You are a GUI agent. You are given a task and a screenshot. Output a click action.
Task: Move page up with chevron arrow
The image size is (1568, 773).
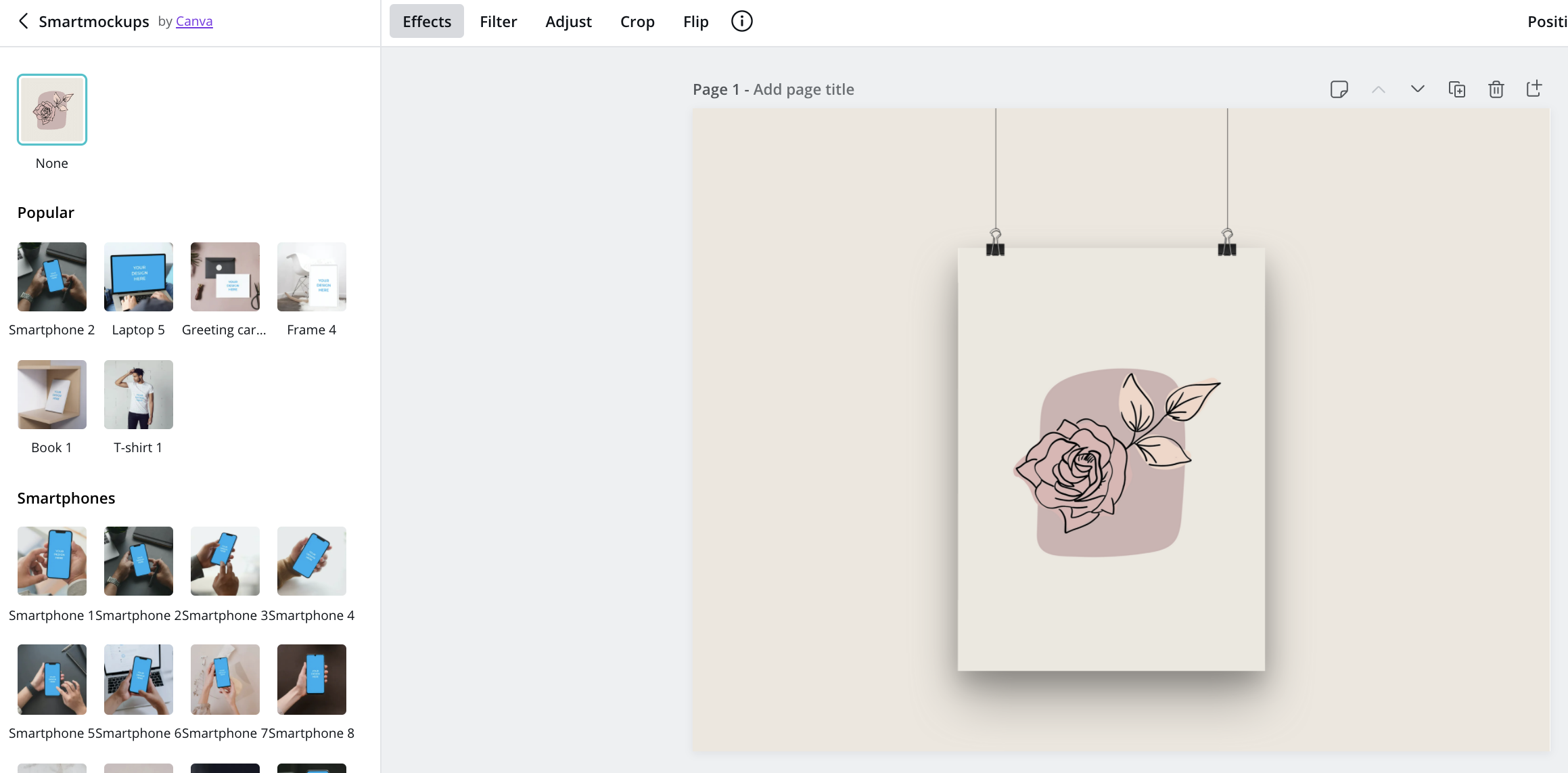point(1378,89)
